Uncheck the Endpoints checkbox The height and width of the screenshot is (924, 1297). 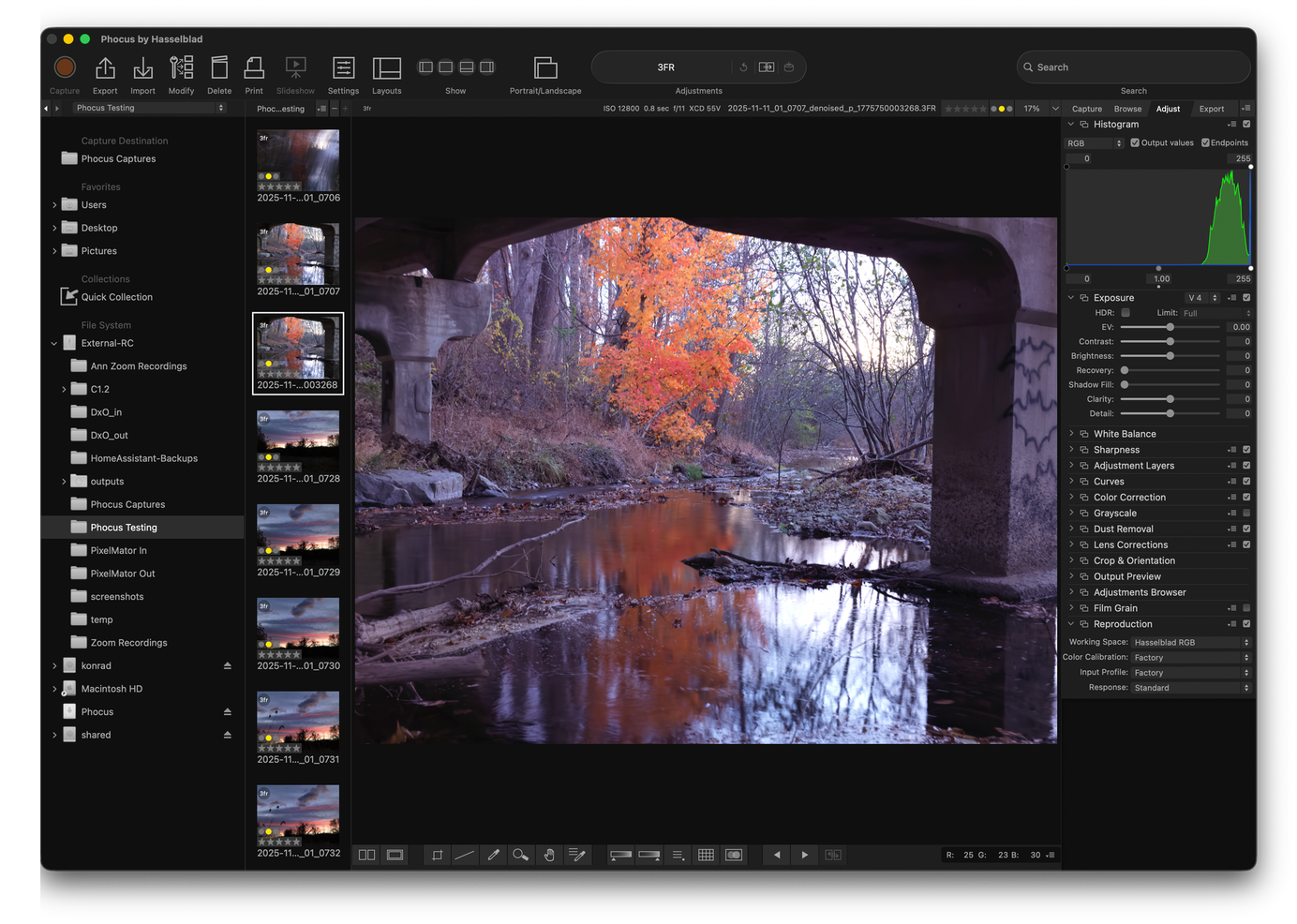point(1205,143)
